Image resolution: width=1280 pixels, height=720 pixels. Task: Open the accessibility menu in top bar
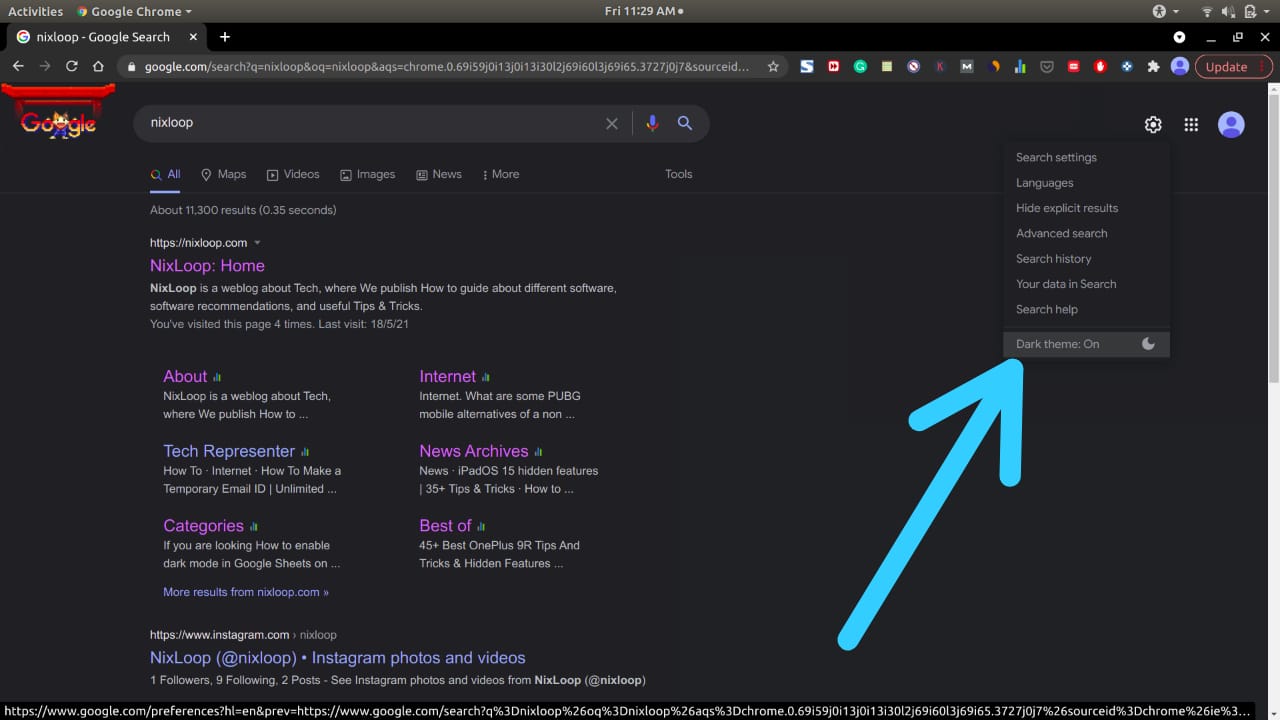tap(1165, 11)
